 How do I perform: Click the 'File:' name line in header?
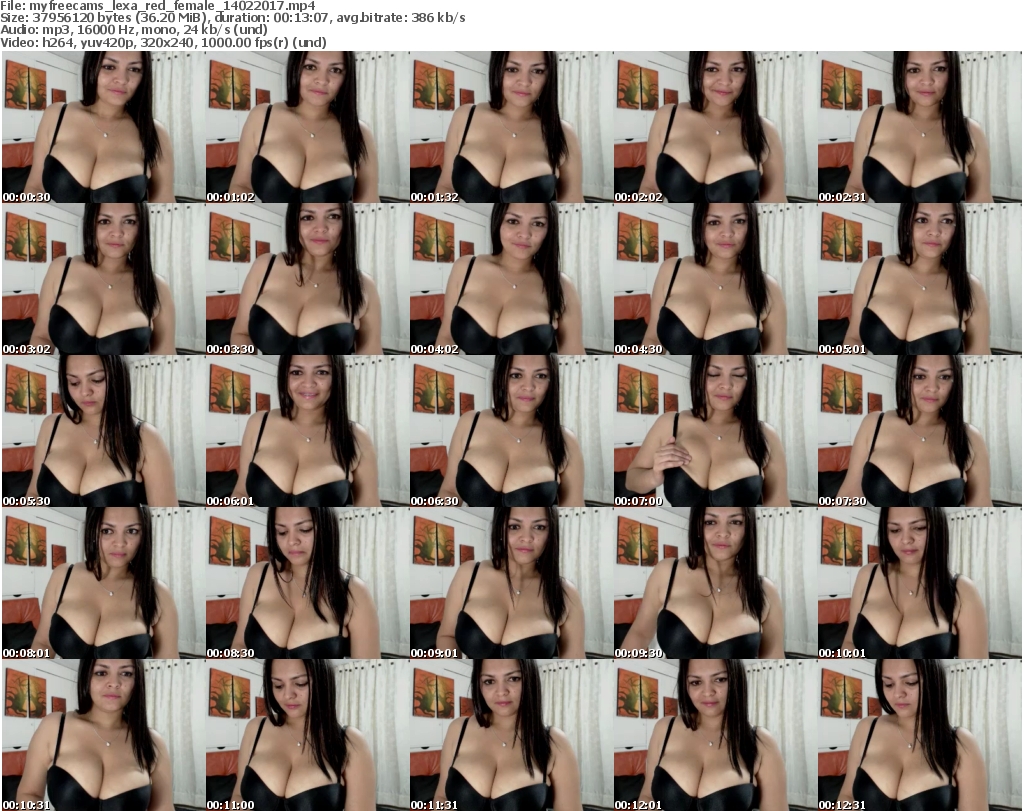point(157,6)
